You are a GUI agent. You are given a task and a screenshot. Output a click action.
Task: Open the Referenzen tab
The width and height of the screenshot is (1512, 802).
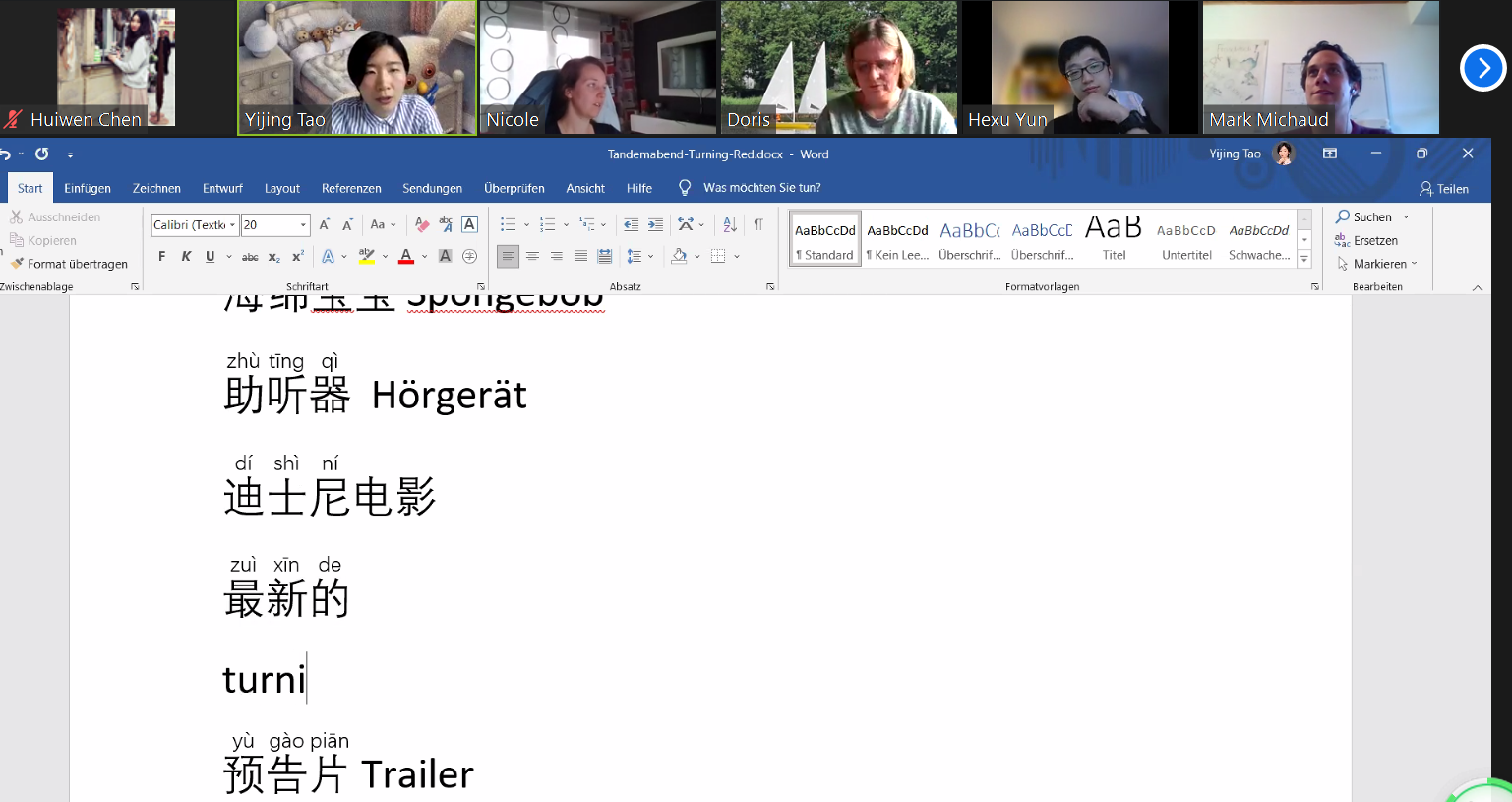point(351,188)
